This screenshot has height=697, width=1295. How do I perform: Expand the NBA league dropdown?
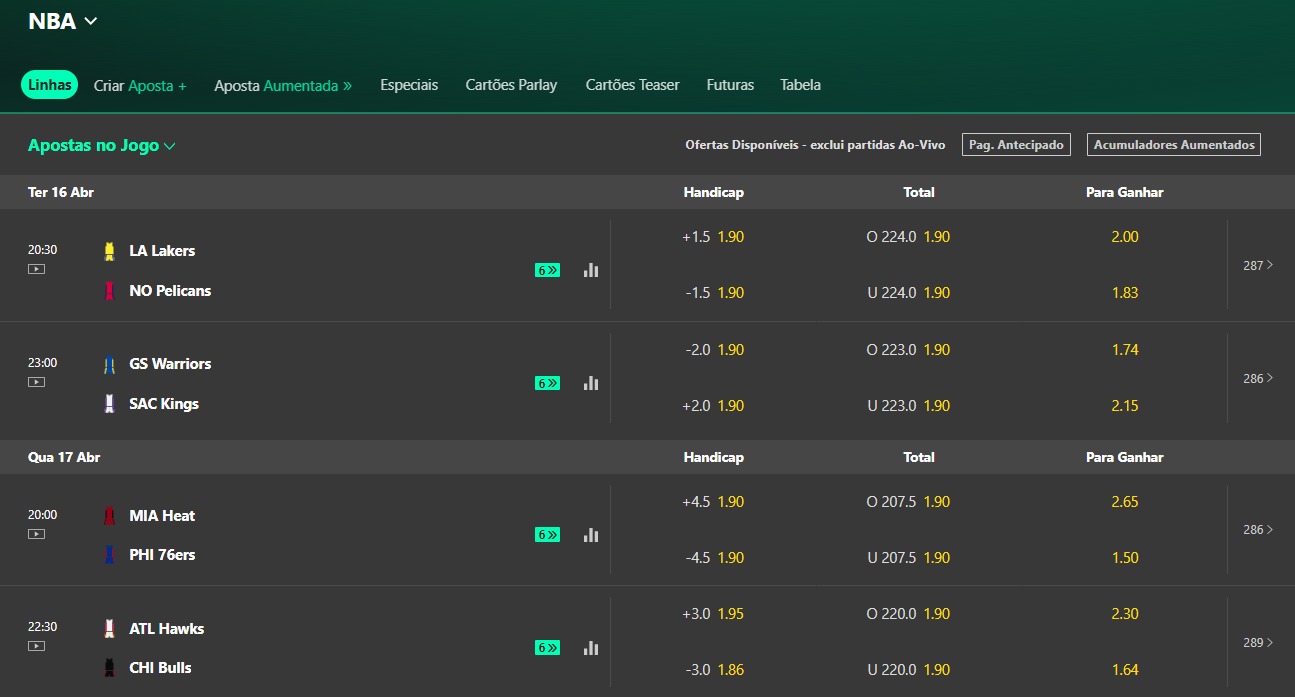pos(62,20)
